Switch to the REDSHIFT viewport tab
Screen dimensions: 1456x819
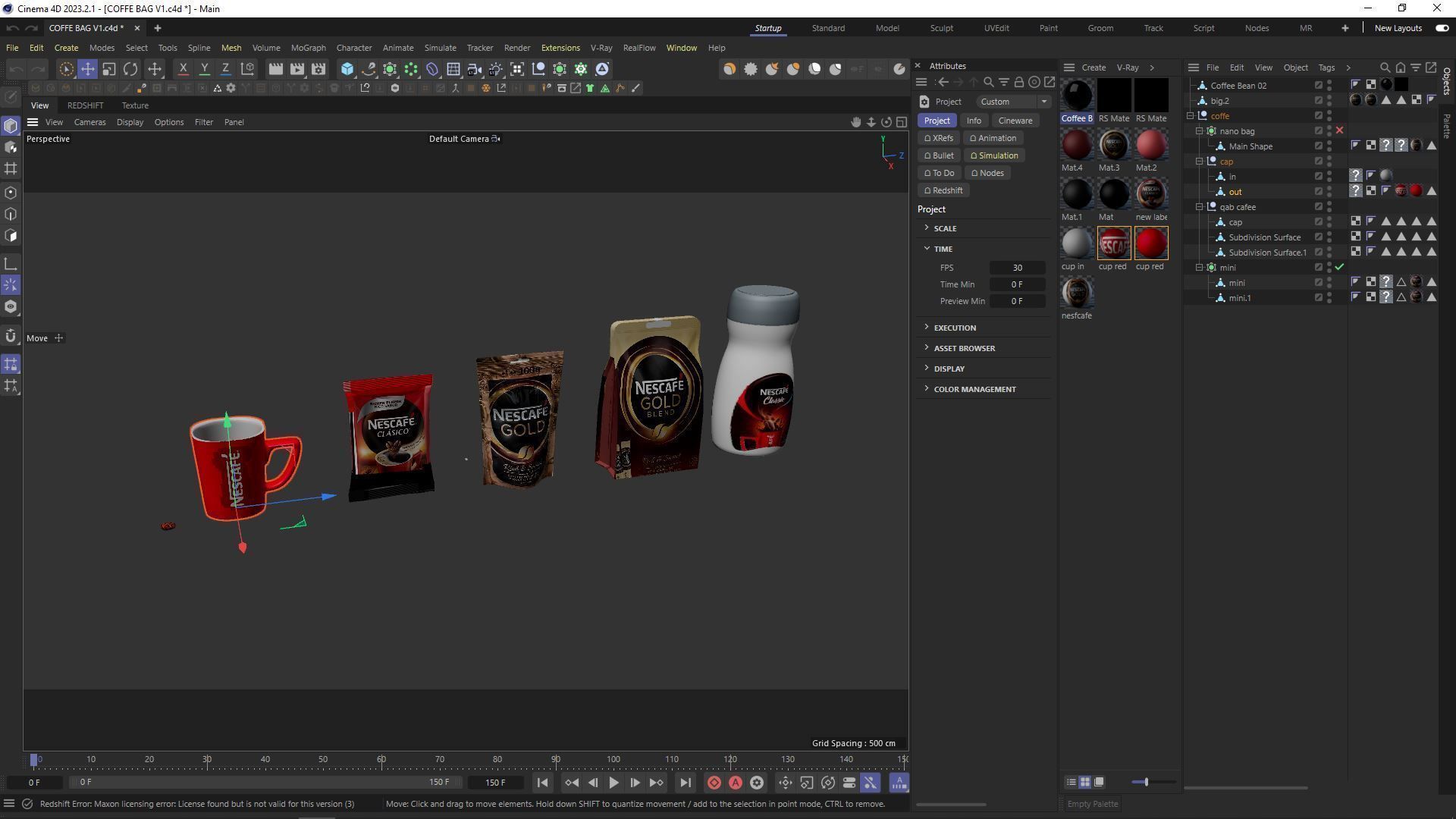[x=85, y=105]
